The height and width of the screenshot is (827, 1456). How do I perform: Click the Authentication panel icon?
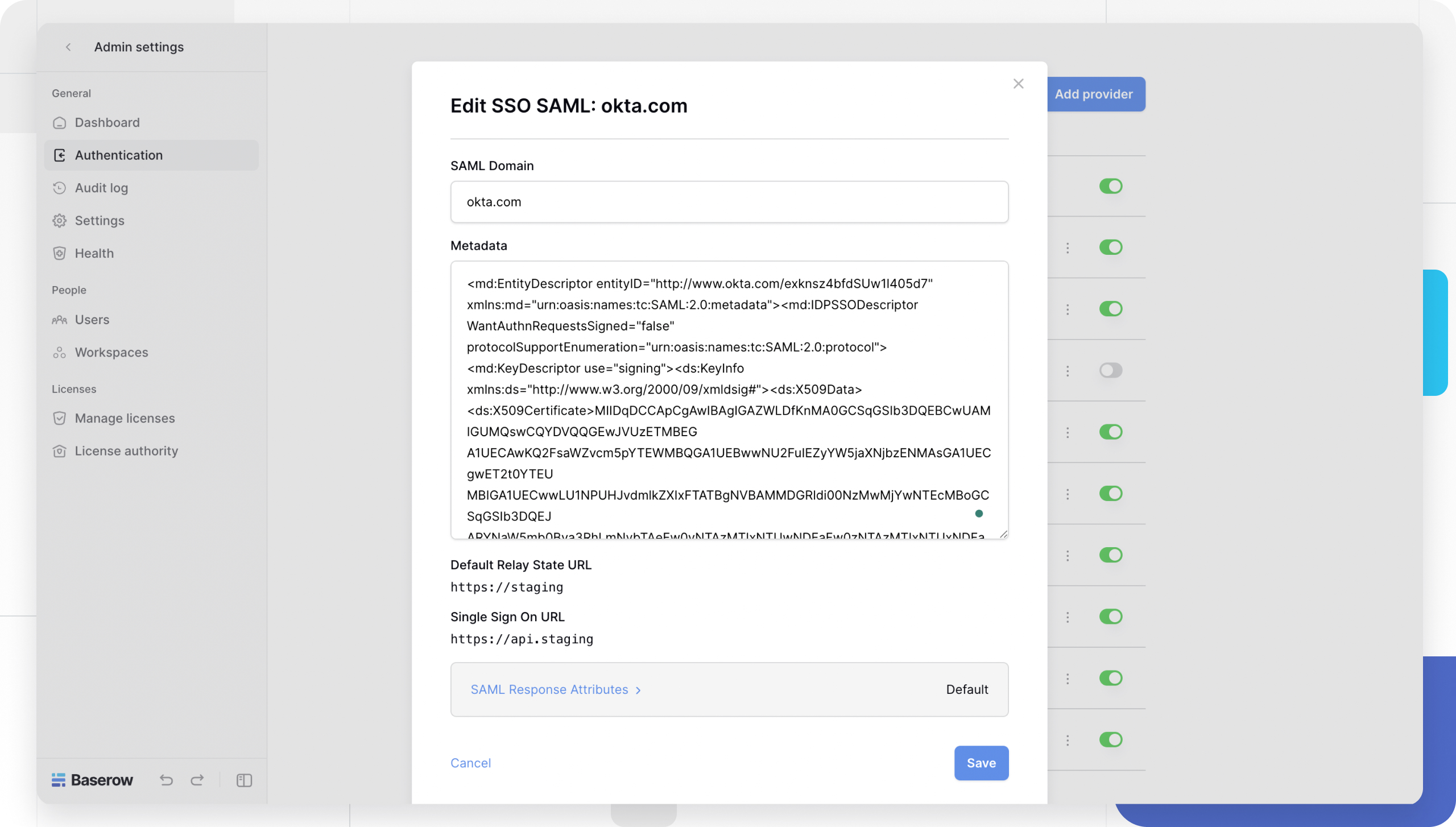pyautogui.click(x=60, y=155)
